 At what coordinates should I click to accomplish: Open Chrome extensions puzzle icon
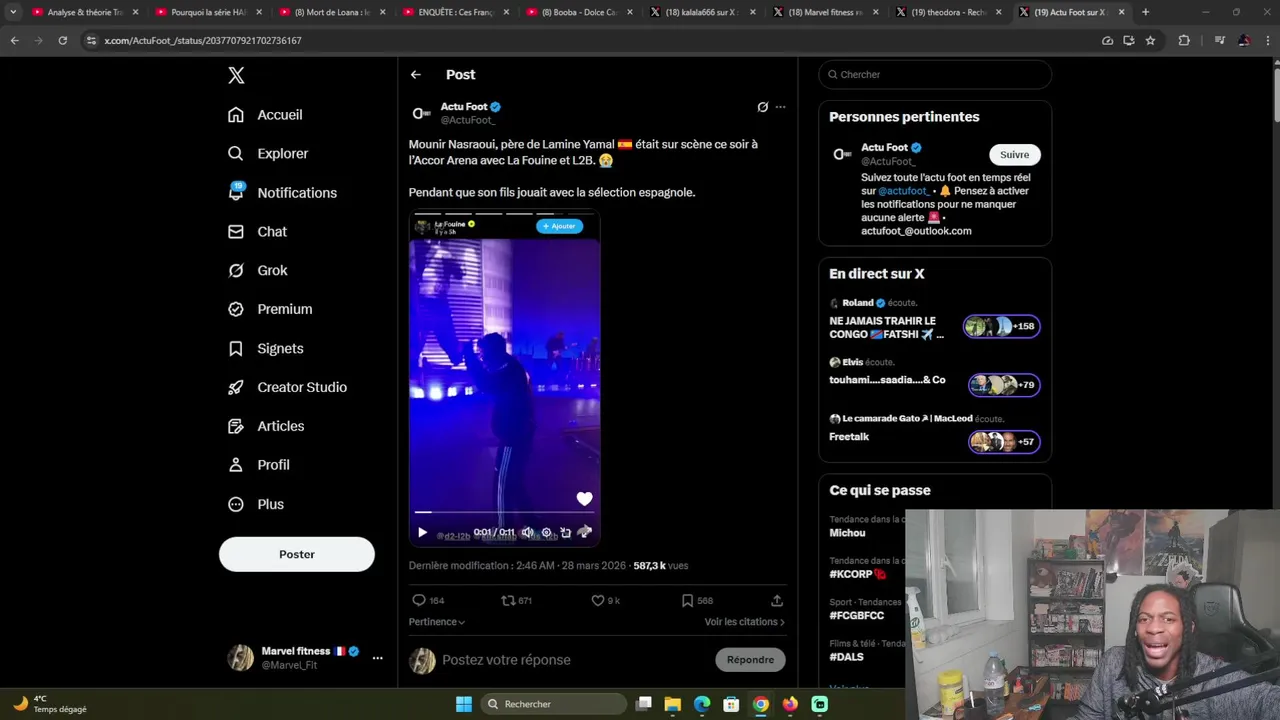tap(1184, 41)
